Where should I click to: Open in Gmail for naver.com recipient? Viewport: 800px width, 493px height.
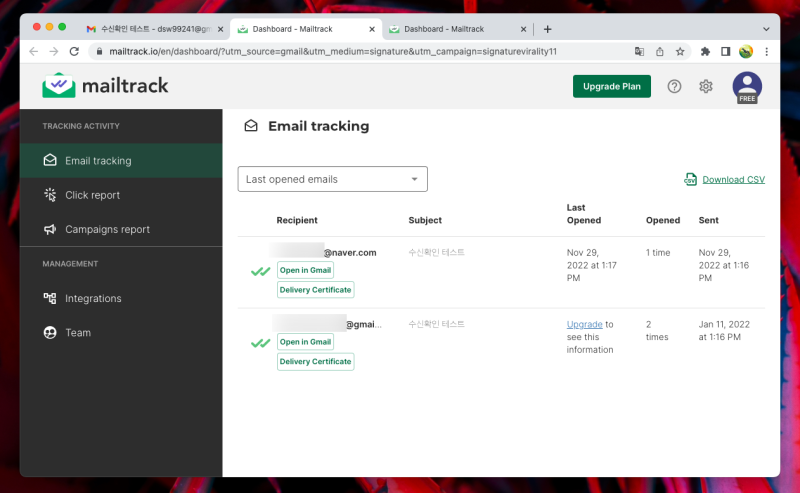(305, 270)
